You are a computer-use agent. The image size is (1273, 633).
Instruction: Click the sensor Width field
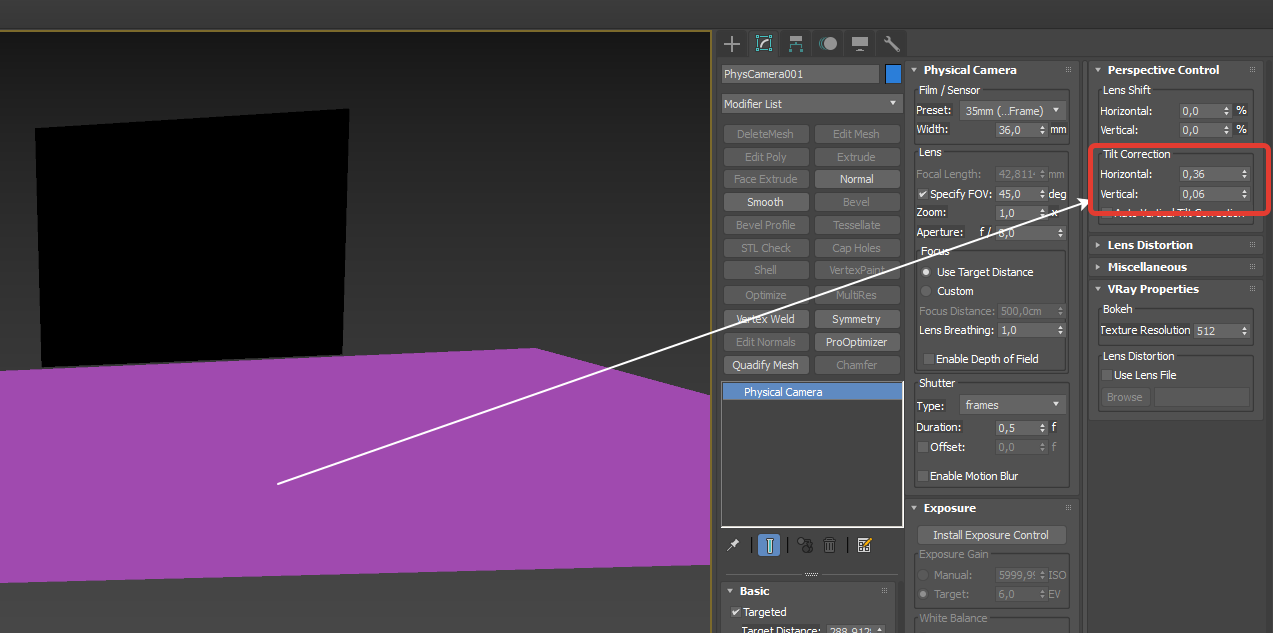1015,130
